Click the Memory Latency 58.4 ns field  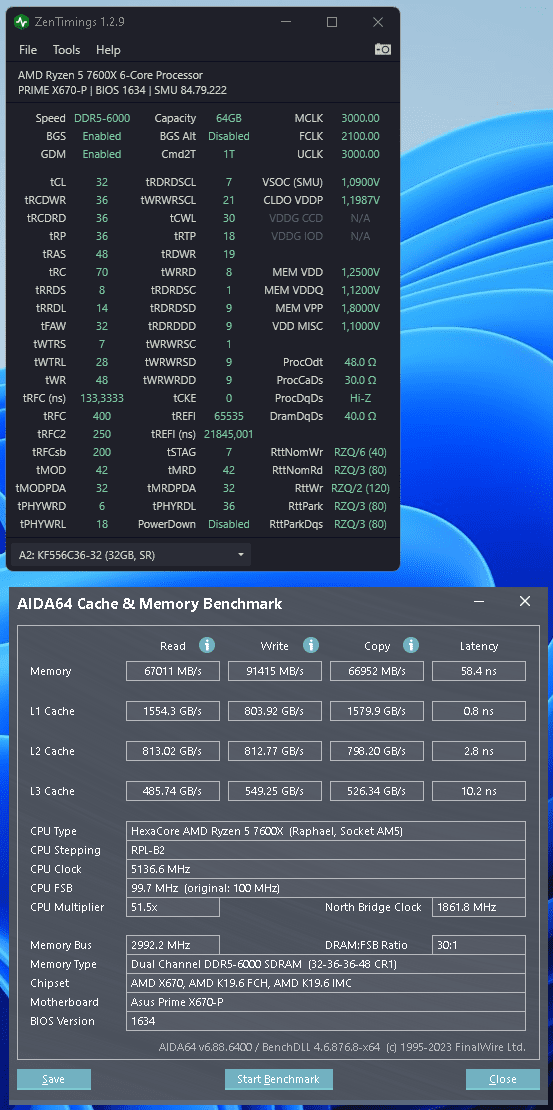click(479, 671)
